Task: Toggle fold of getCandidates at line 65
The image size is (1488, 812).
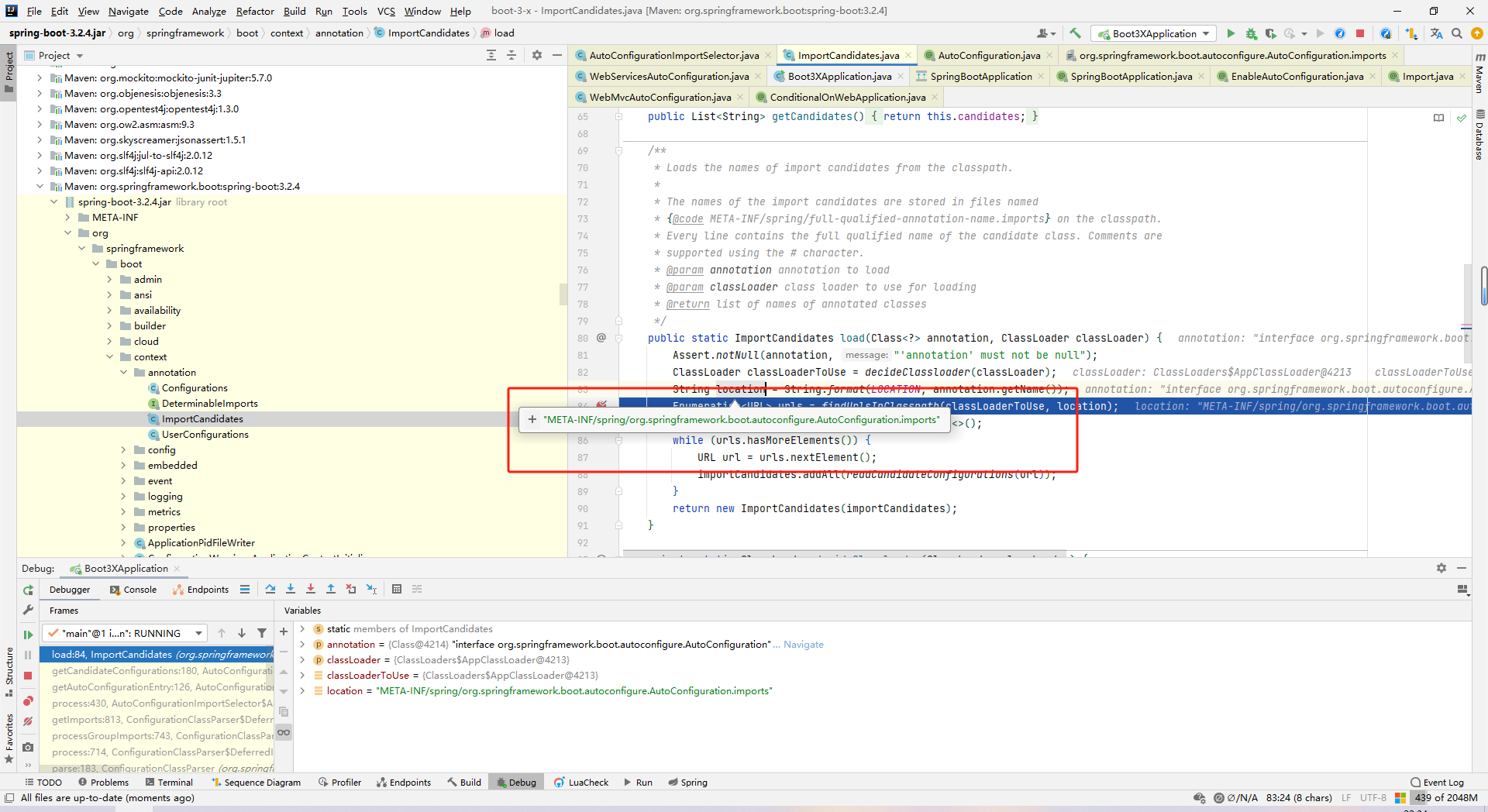Action: (619, 116)
